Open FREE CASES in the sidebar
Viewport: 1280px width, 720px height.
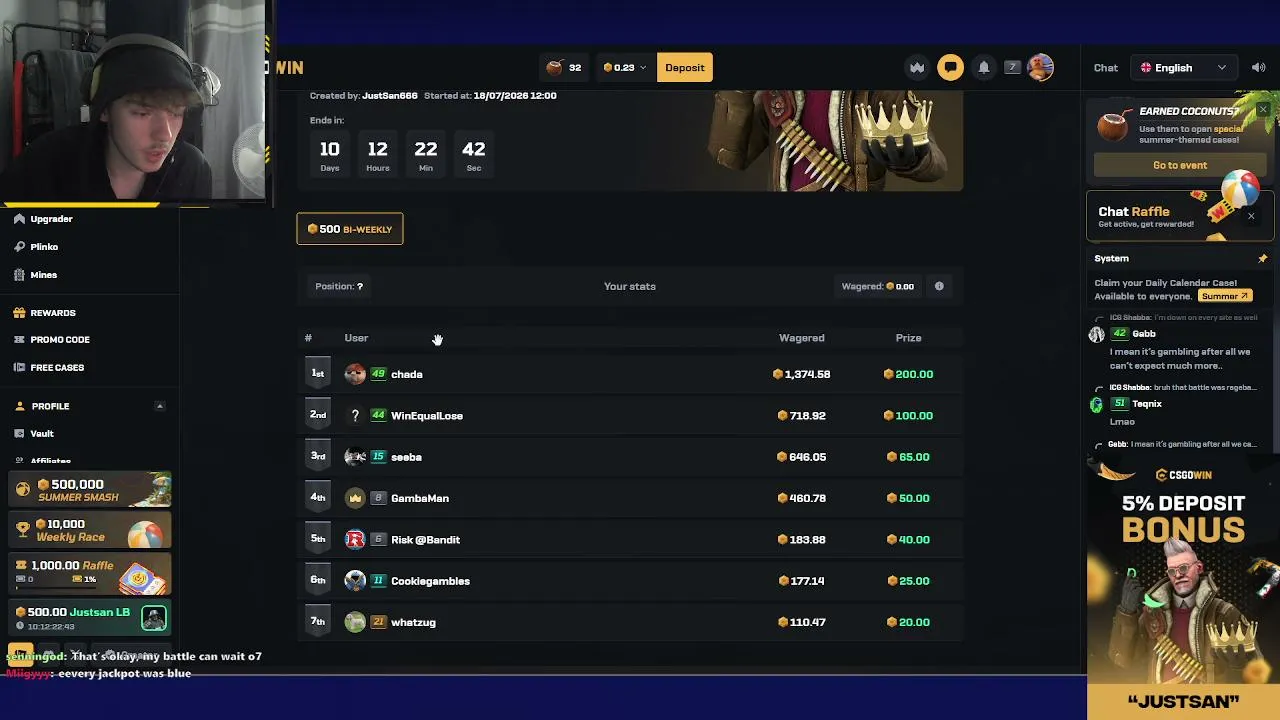pos(57,368)
